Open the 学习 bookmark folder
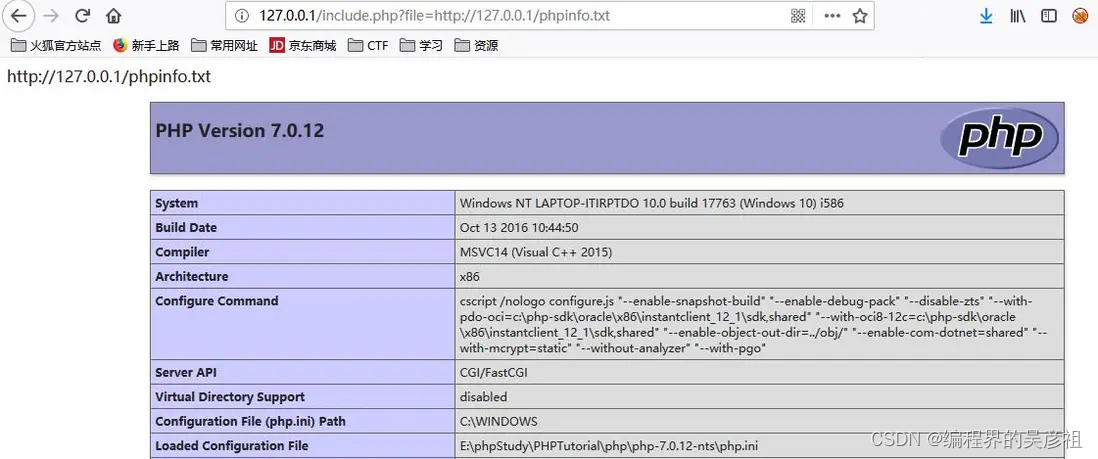This screenshot has height=459, width=1098. point(422,46)
